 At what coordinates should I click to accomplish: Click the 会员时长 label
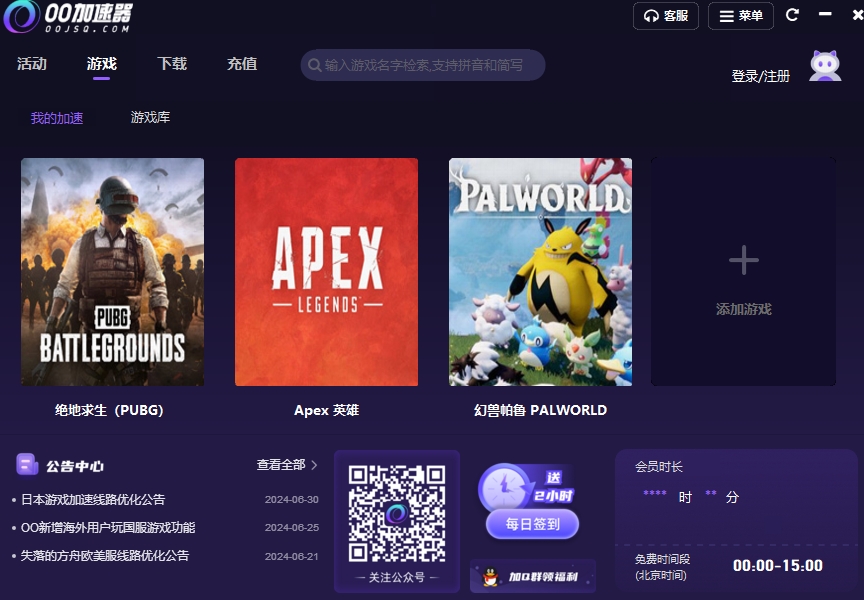click(658, 467)
